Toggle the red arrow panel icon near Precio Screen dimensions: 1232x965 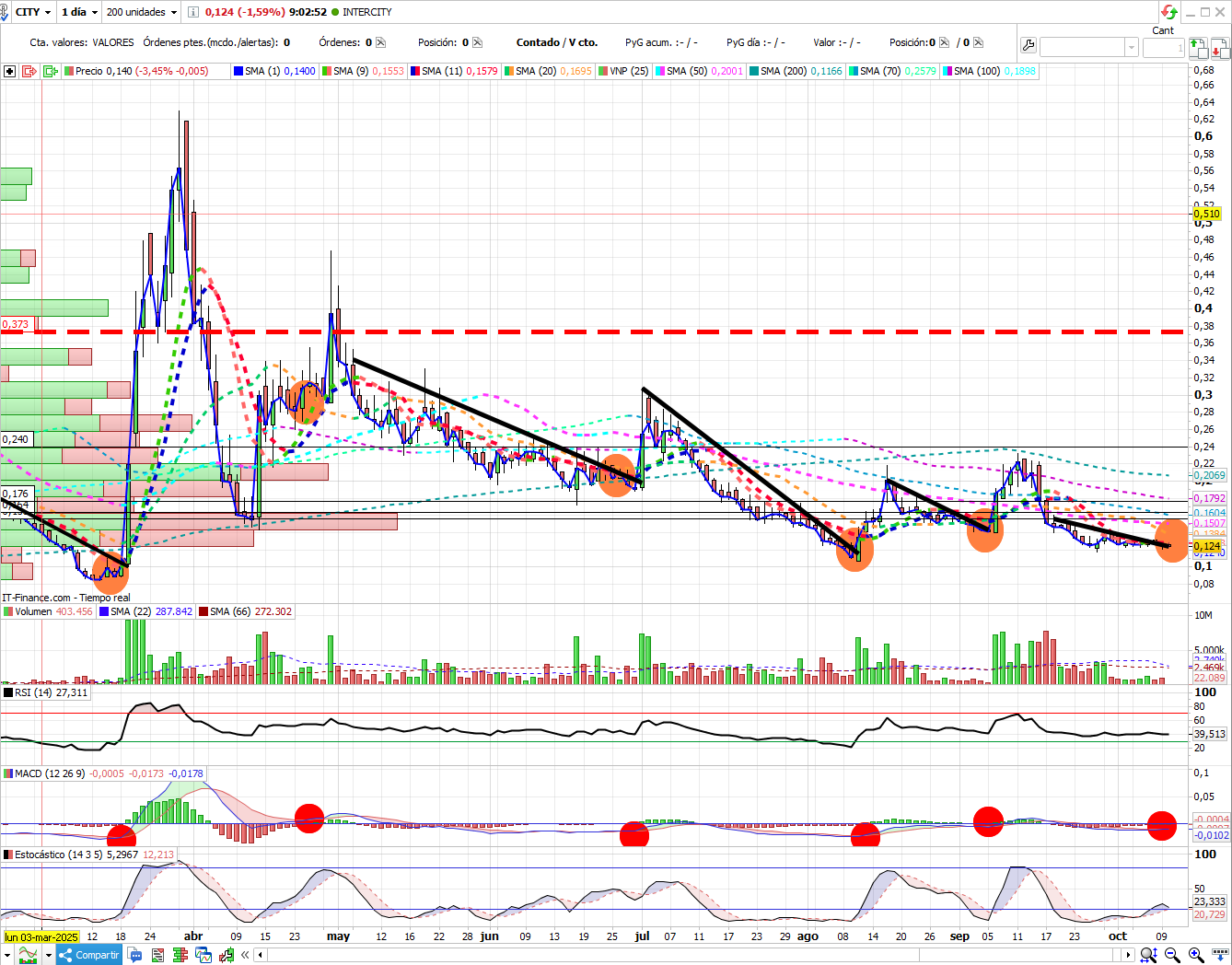[x=29, y=71]
